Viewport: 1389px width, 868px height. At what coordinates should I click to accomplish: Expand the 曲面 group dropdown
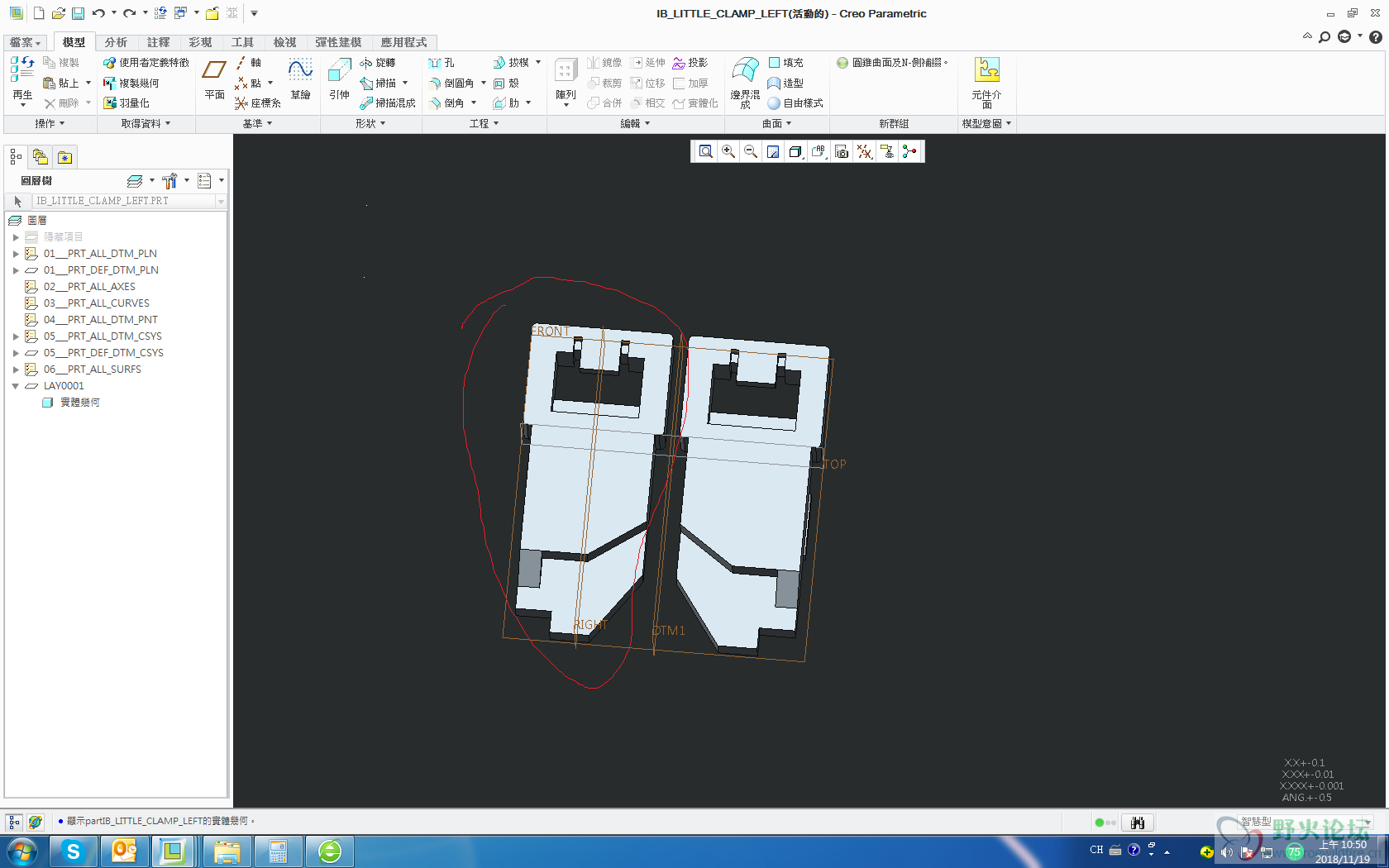777,124
